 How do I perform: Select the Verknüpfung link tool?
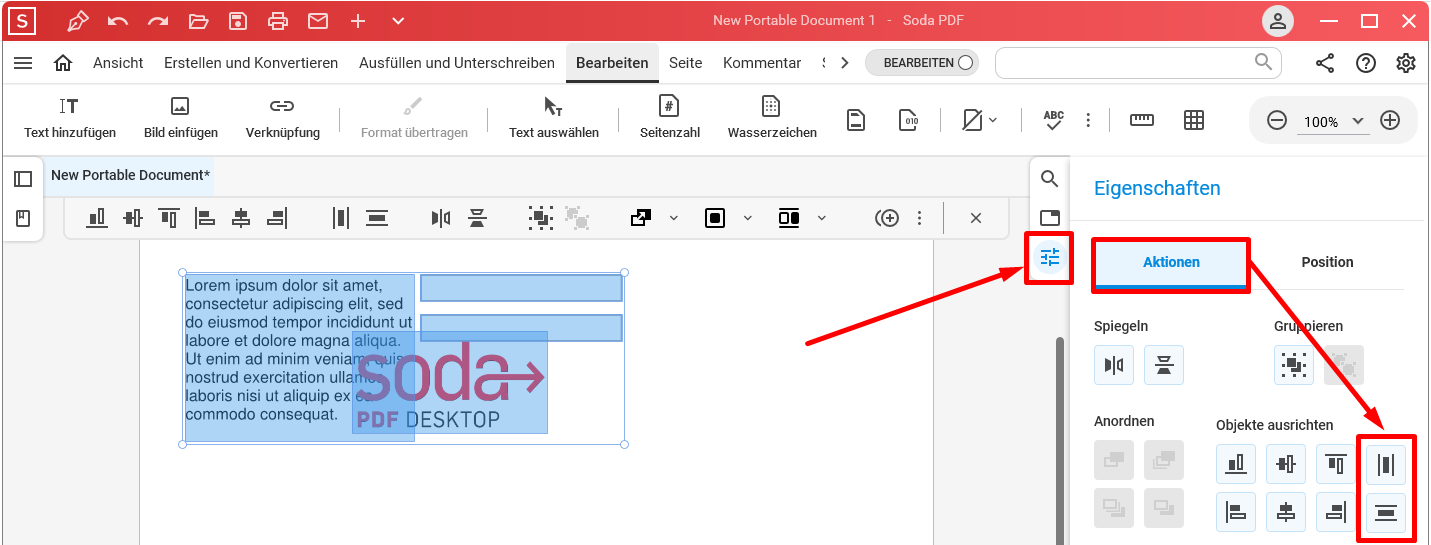pos(282,118)
